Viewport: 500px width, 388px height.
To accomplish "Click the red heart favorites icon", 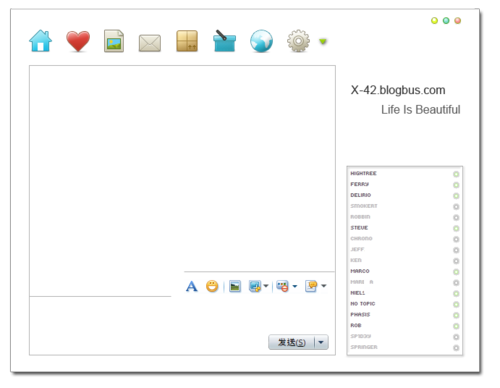I will (78, 41).
